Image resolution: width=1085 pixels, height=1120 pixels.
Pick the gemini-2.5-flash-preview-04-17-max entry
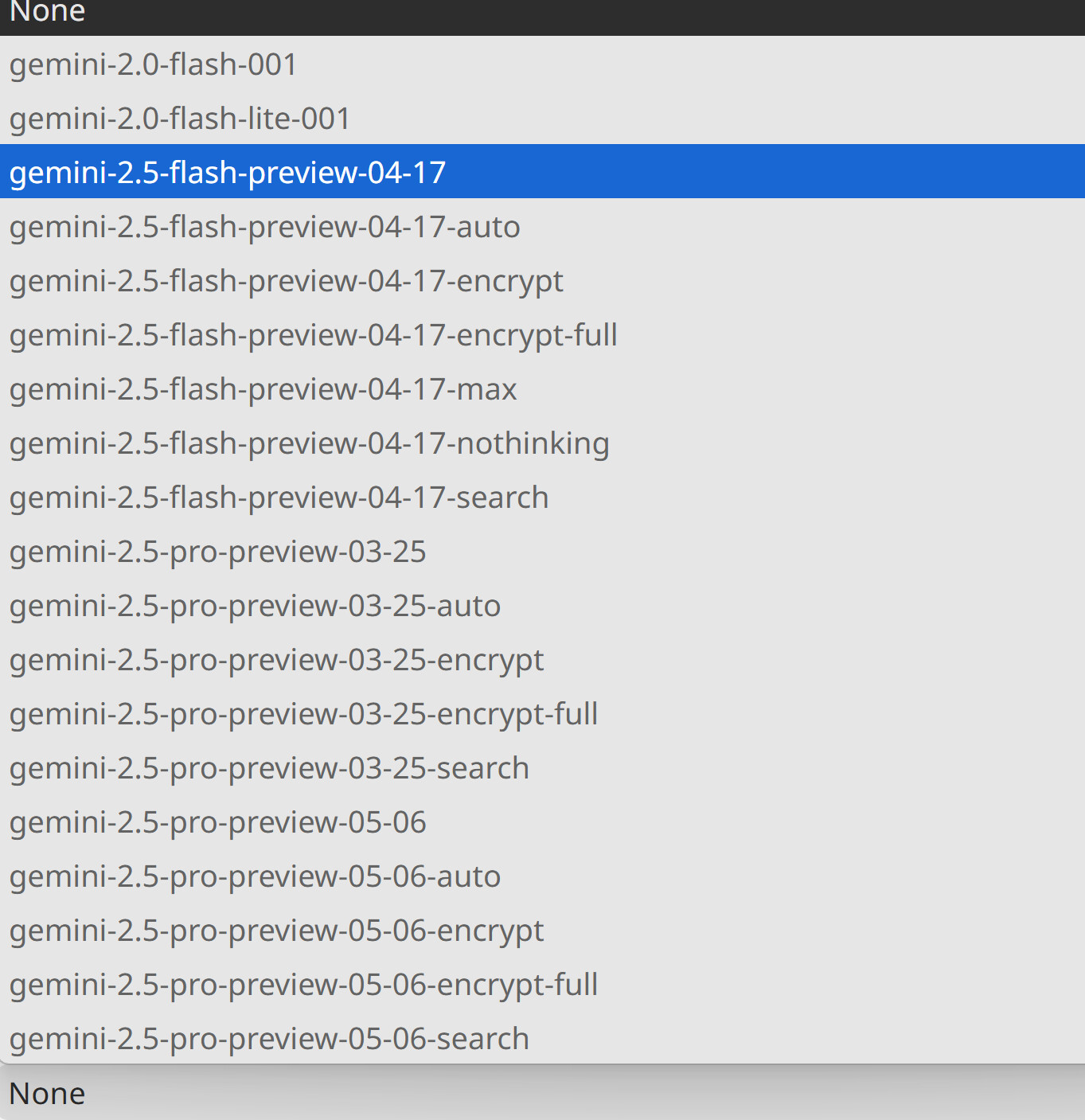pos(263,389)
